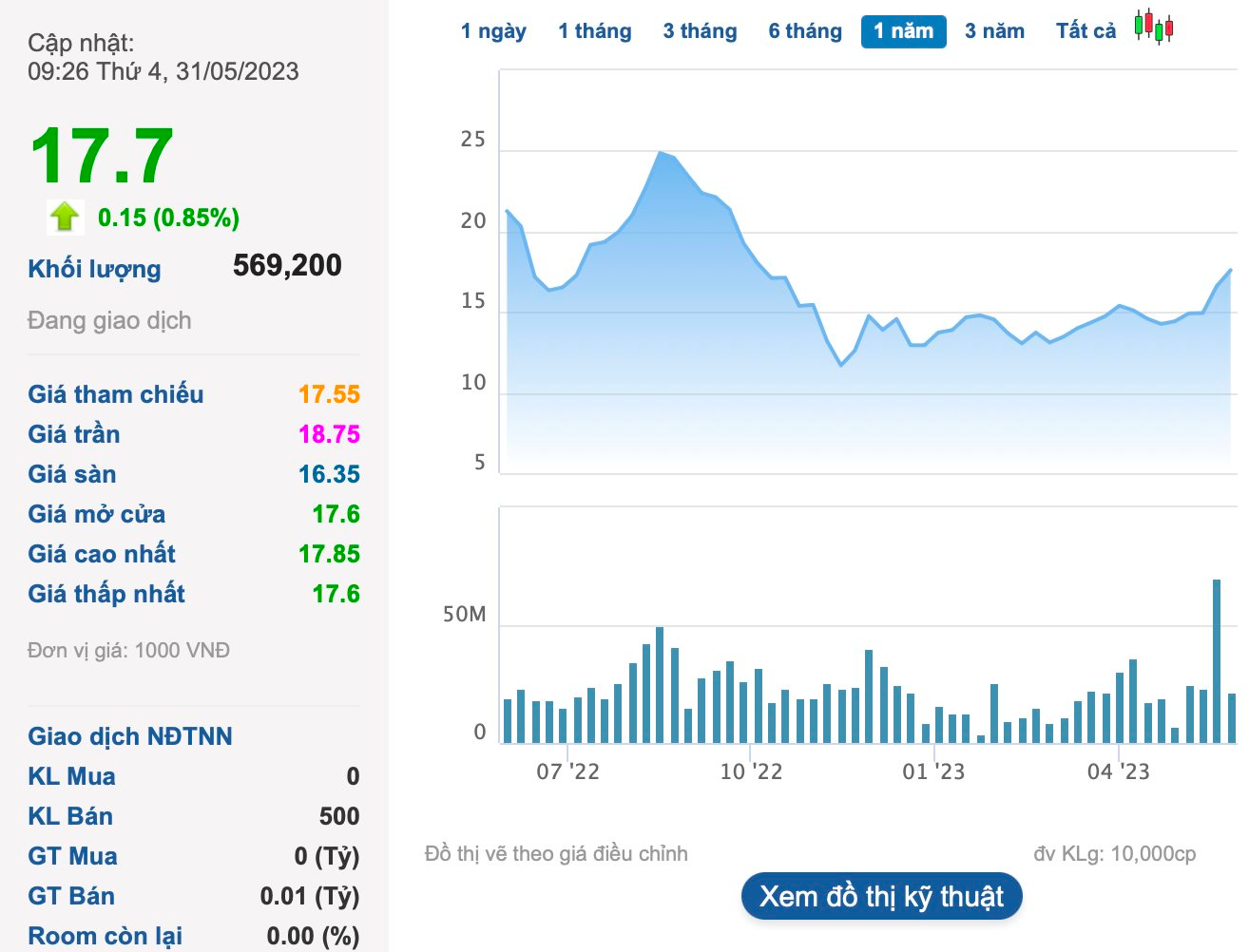
Task: Click the Đơn vị giá: 1000 VNĐ note
Action: point(129,651)
